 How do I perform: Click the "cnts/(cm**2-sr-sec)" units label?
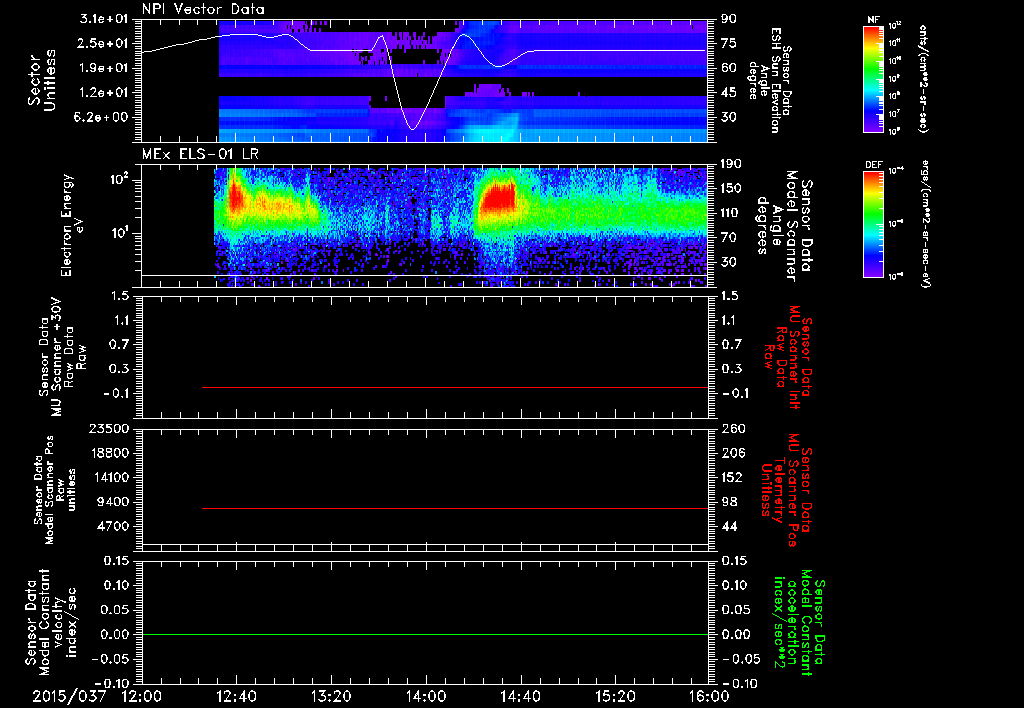coord(923,79)
